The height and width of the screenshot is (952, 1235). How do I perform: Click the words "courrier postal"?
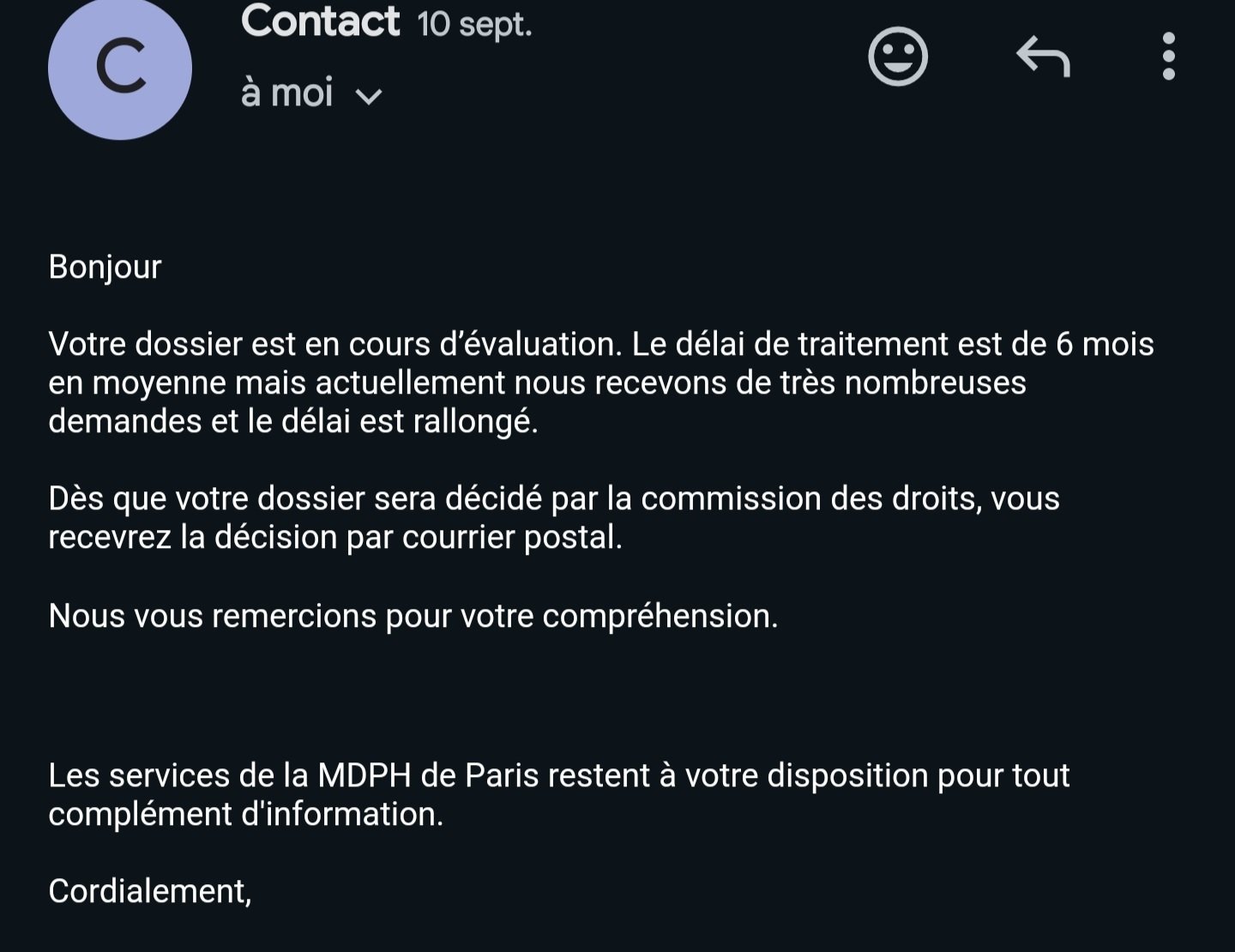[512, 537]
